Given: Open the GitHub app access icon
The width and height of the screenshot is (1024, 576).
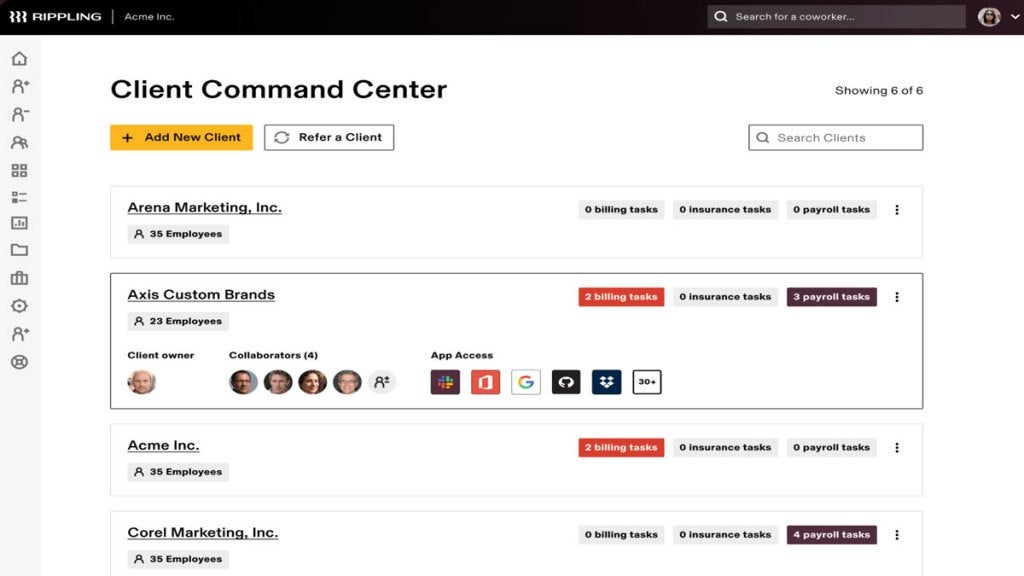Looking at the screenshot, I should coord(566,382).
